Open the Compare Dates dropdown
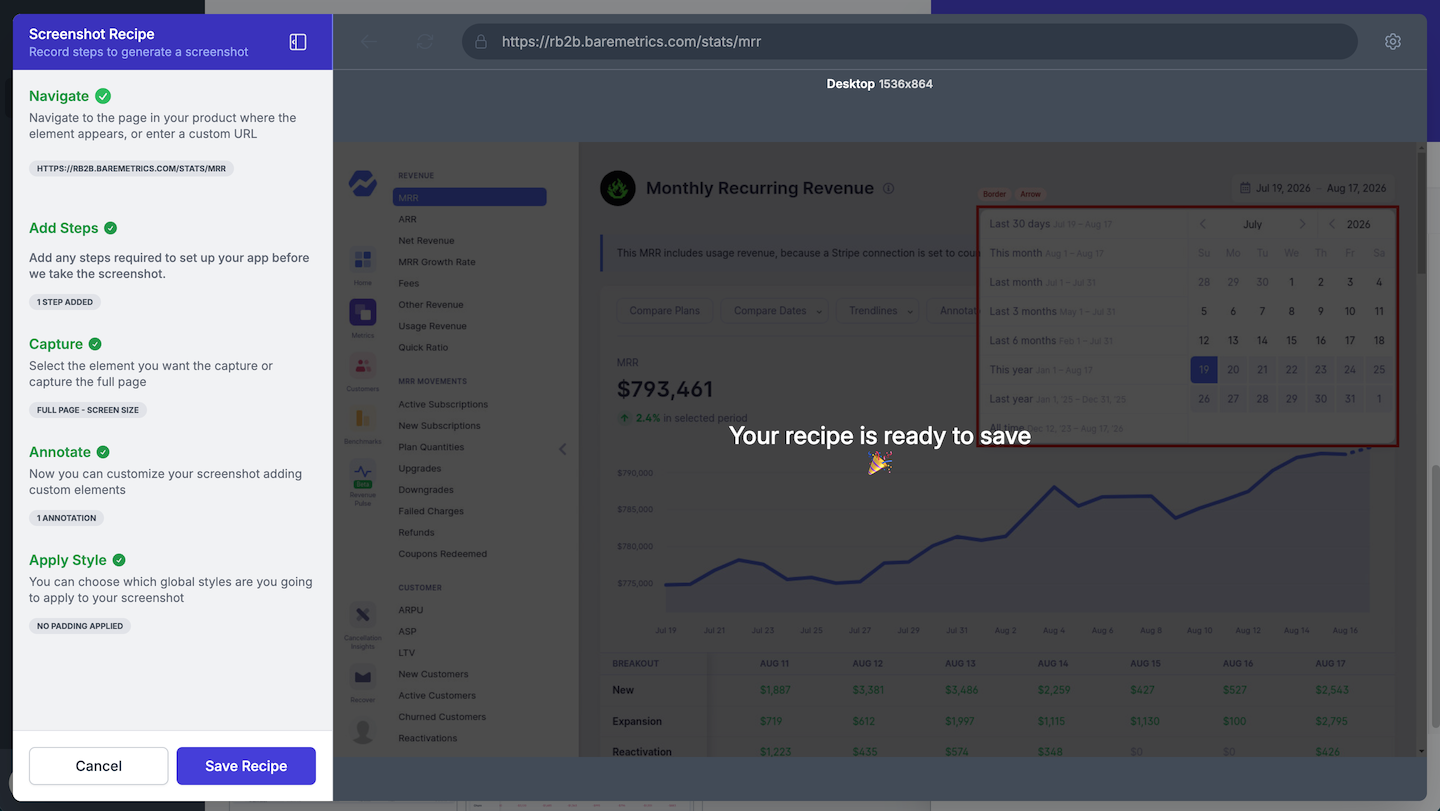 (777, 311)
